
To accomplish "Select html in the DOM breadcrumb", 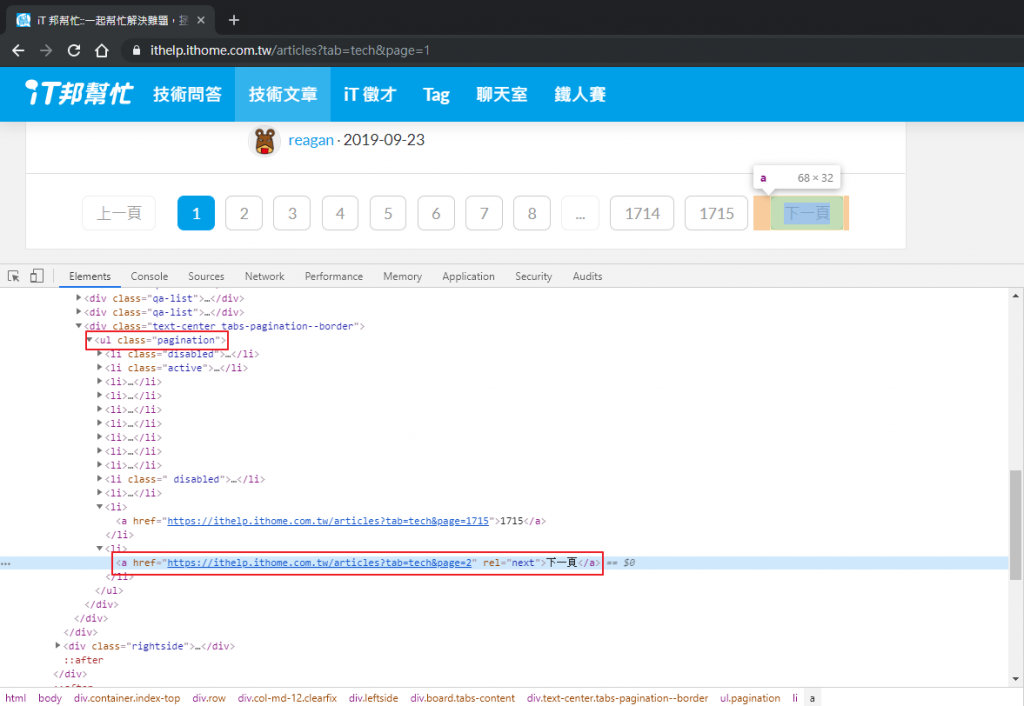I will click(16, 698).
